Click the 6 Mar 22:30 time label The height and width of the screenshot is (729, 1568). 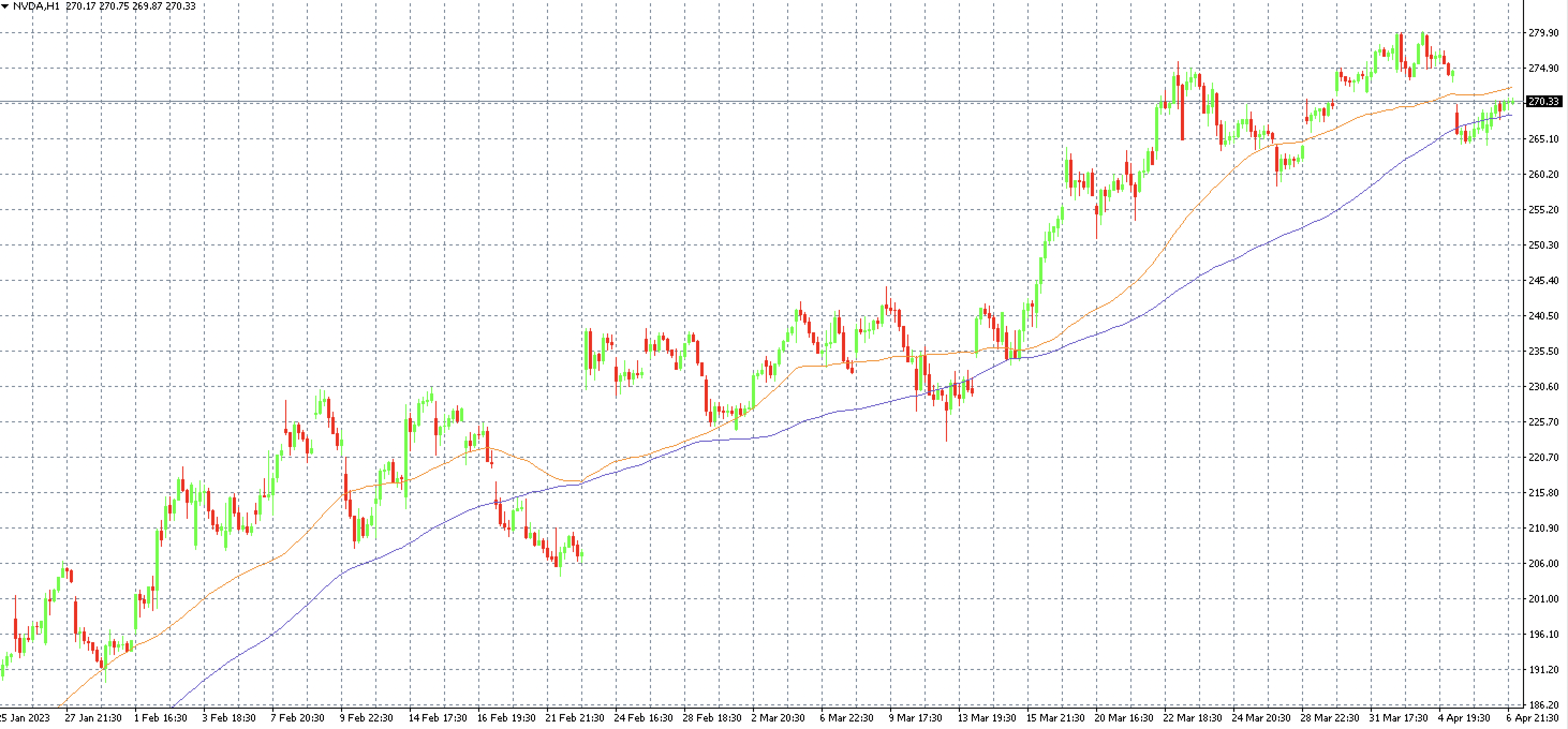coord(847,718)
